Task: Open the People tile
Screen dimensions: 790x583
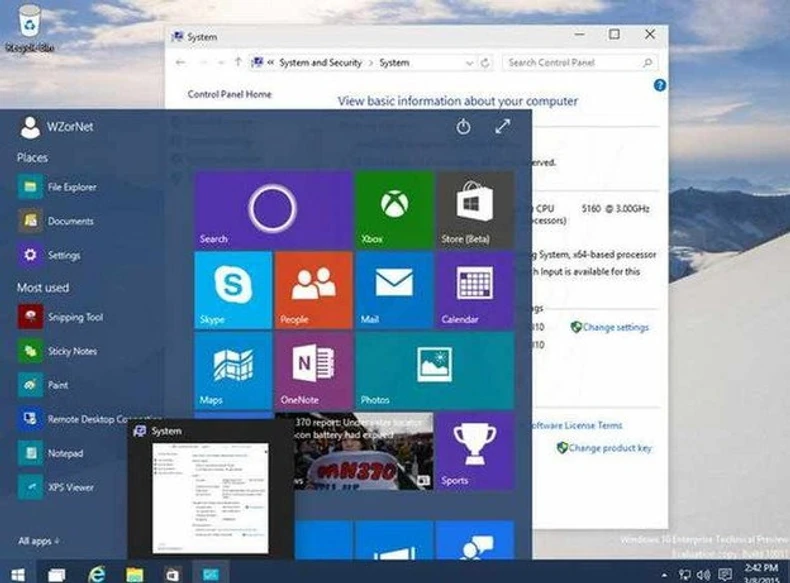Action: [313, 288]
